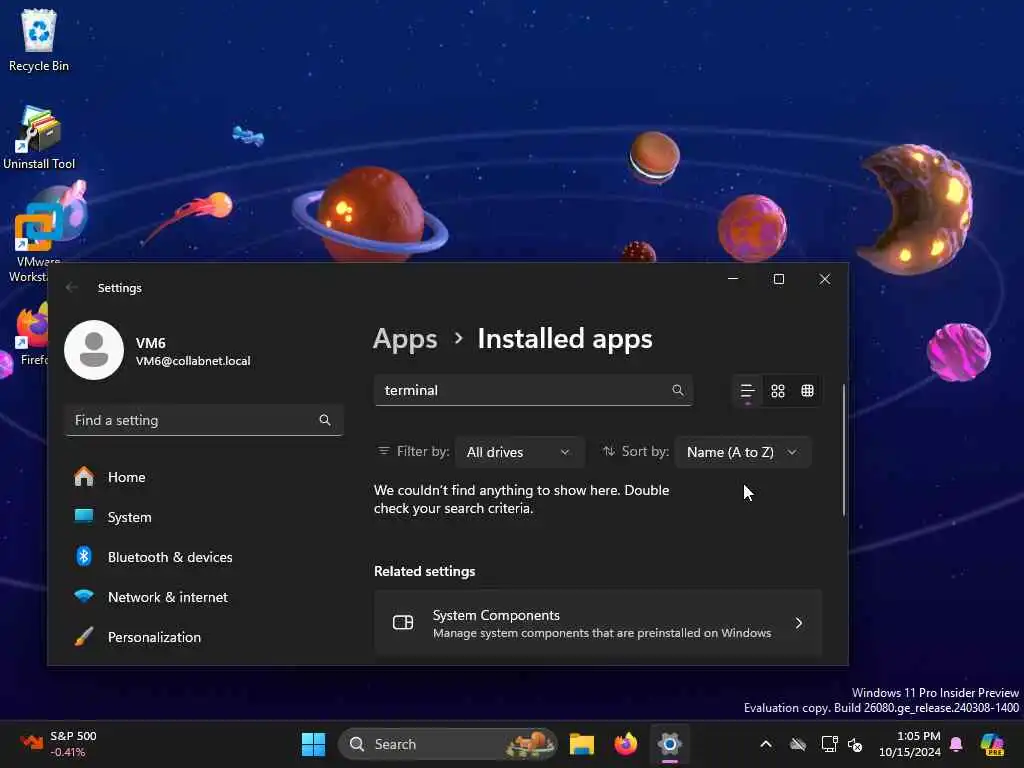Open Copilot preview icon in taskbar
Viewport: 1024px width, 768px height.
click(x=992, y=744)
